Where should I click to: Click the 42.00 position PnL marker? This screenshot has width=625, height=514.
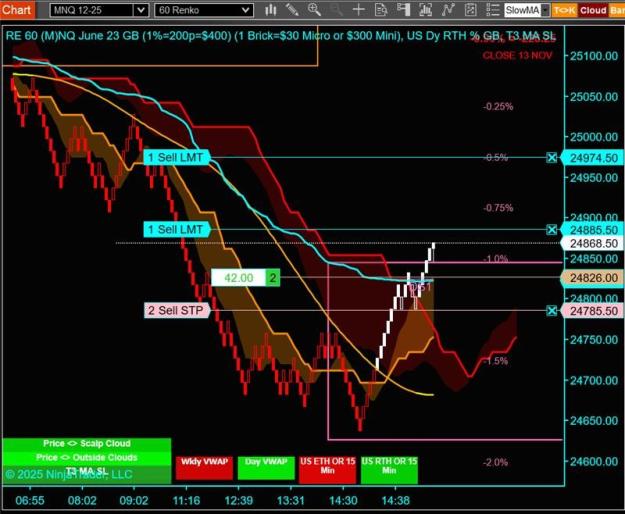(238, 278)
